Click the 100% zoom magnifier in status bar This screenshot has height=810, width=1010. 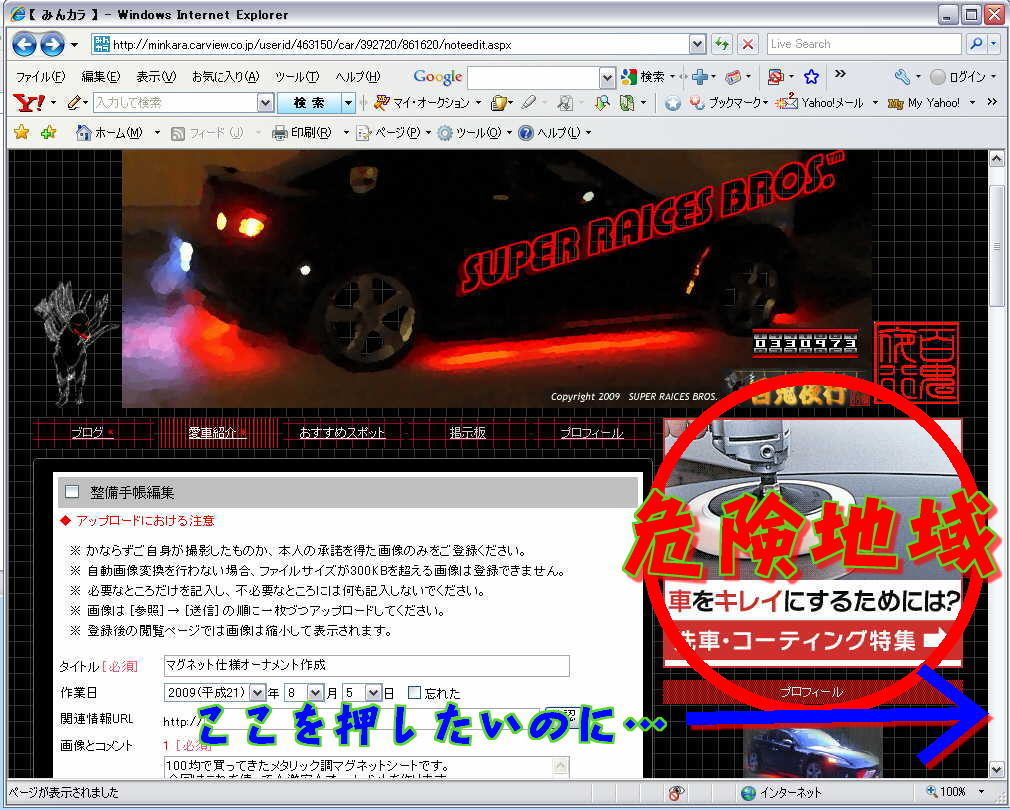point(931,791)
